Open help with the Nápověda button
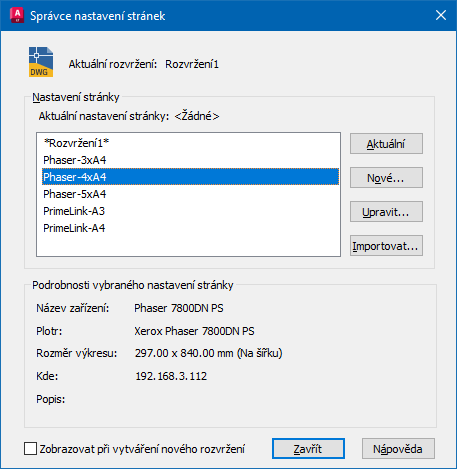 click(x=398, y=449)
